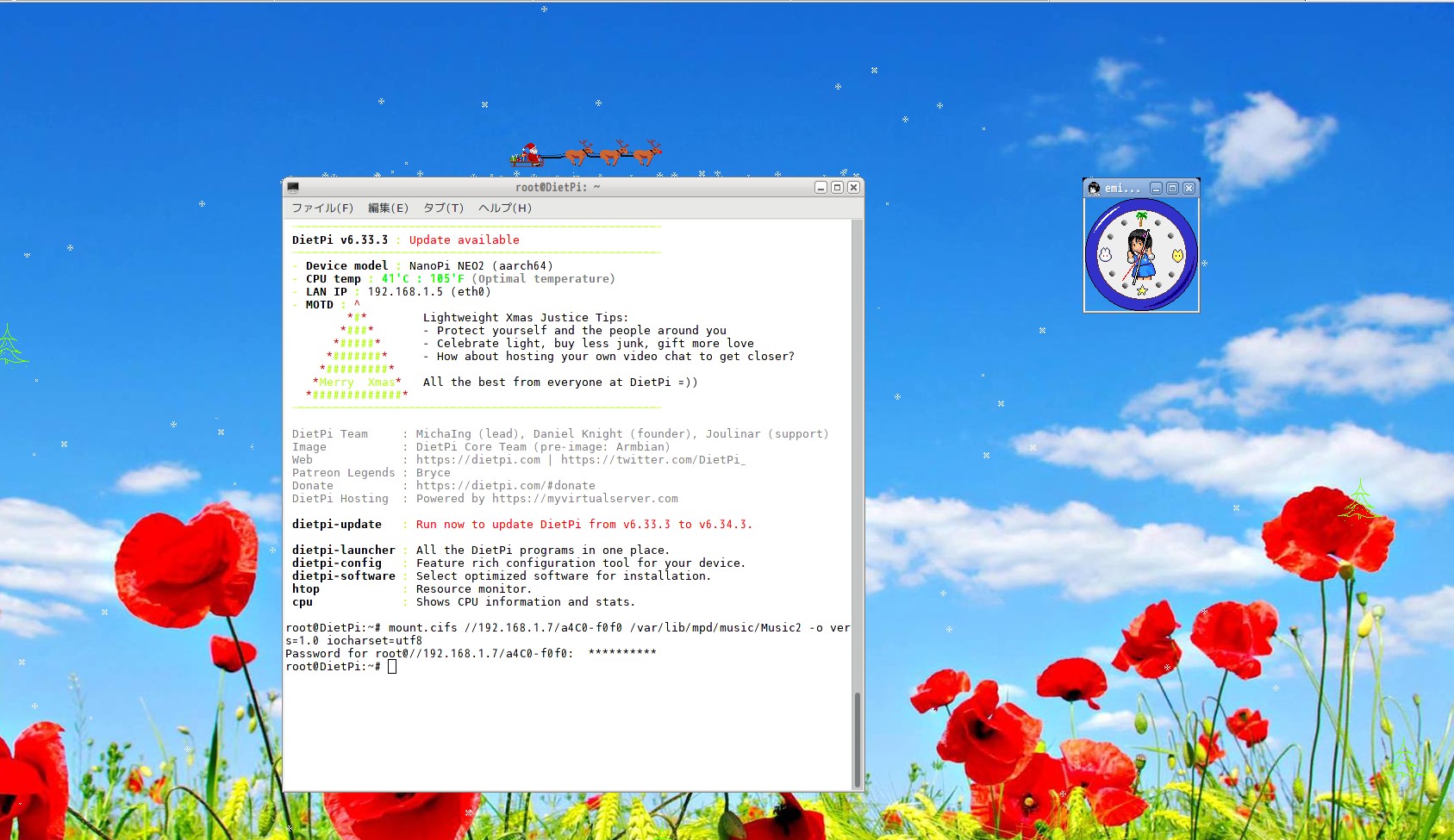Open the 編集(E) menu

(388, 208)
